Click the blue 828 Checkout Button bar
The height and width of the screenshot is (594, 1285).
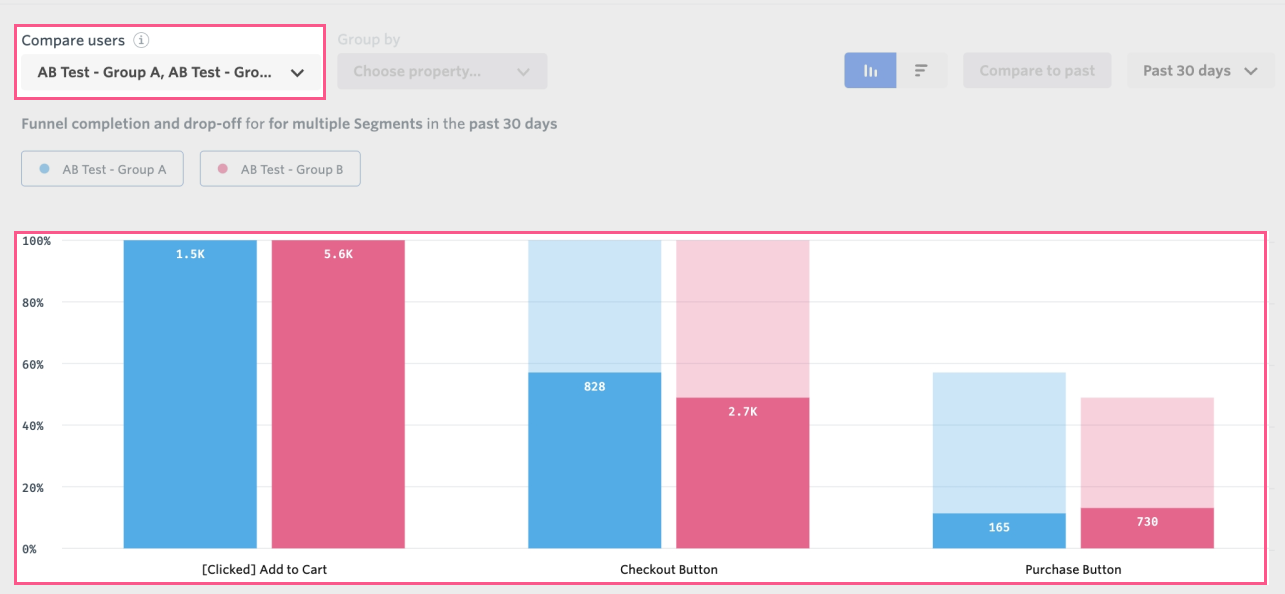click(594, 460)
